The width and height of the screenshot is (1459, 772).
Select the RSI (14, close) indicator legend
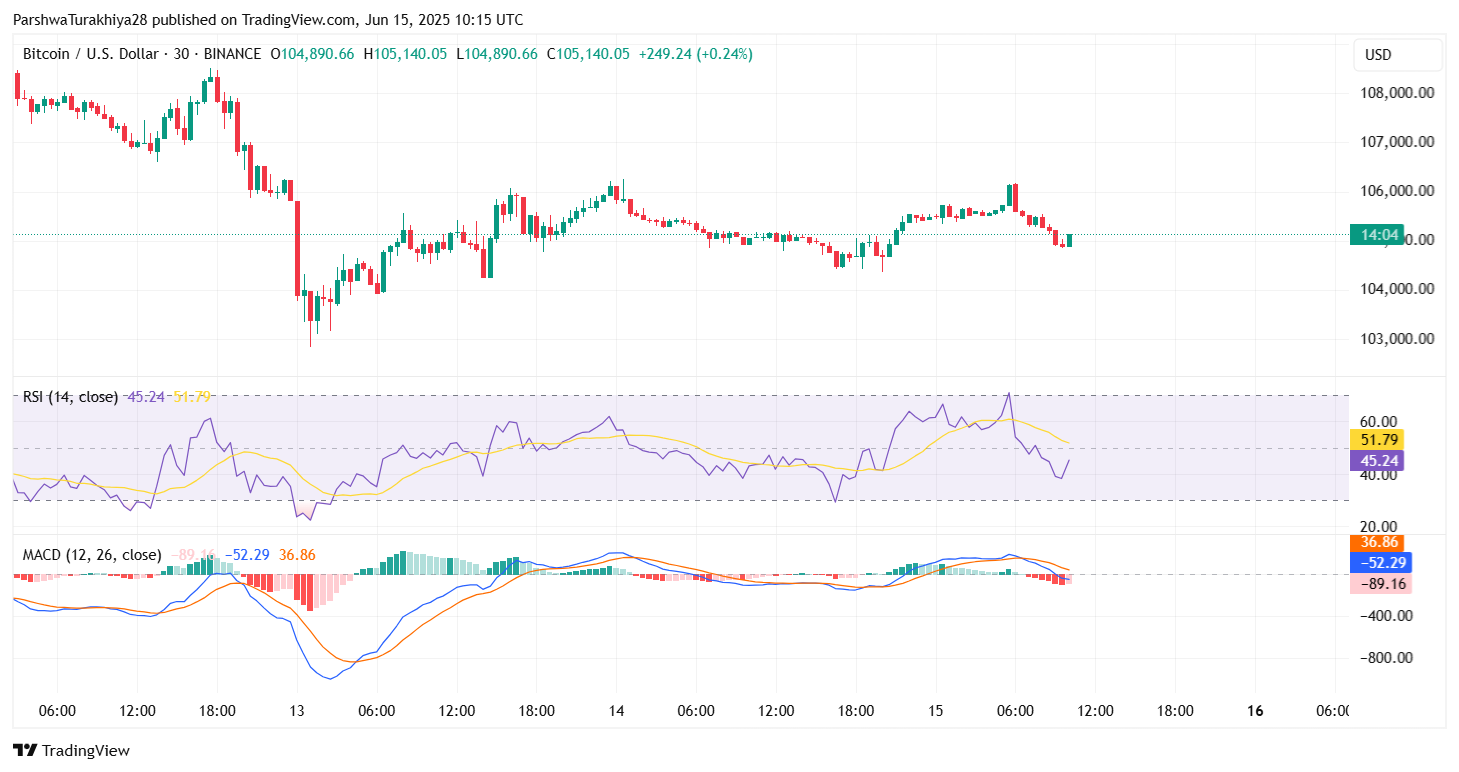[x=70, y=397]
